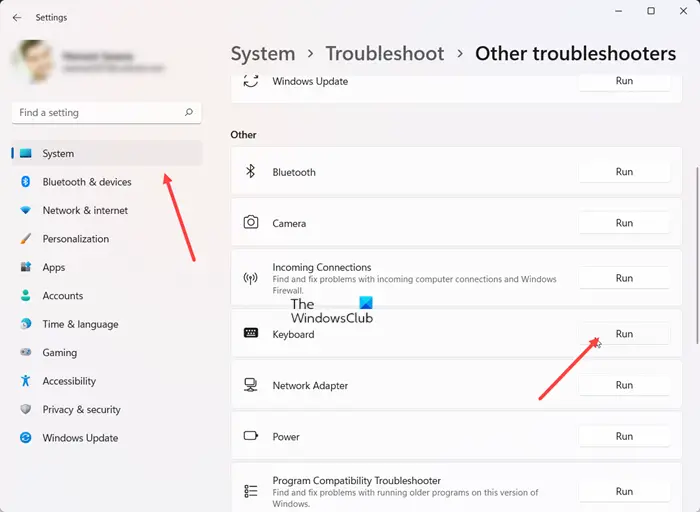The image size is (700, 512).
Task: Click the Camera label
Action: tap(289, 223)
